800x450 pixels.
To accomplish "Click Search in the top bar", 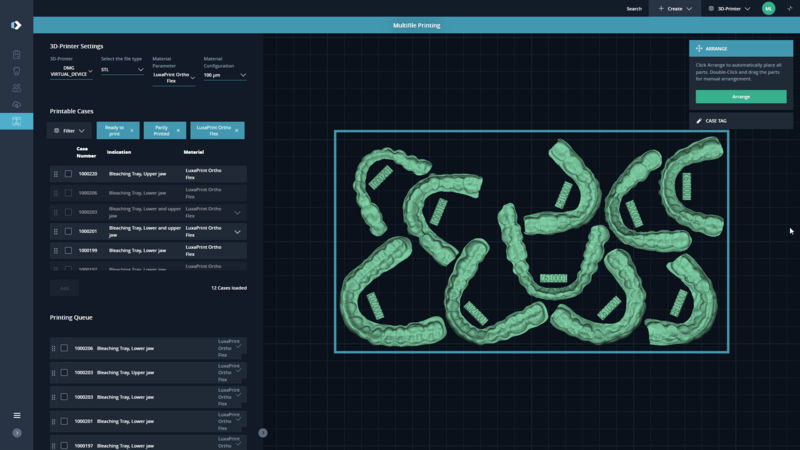I will [634, 9].
